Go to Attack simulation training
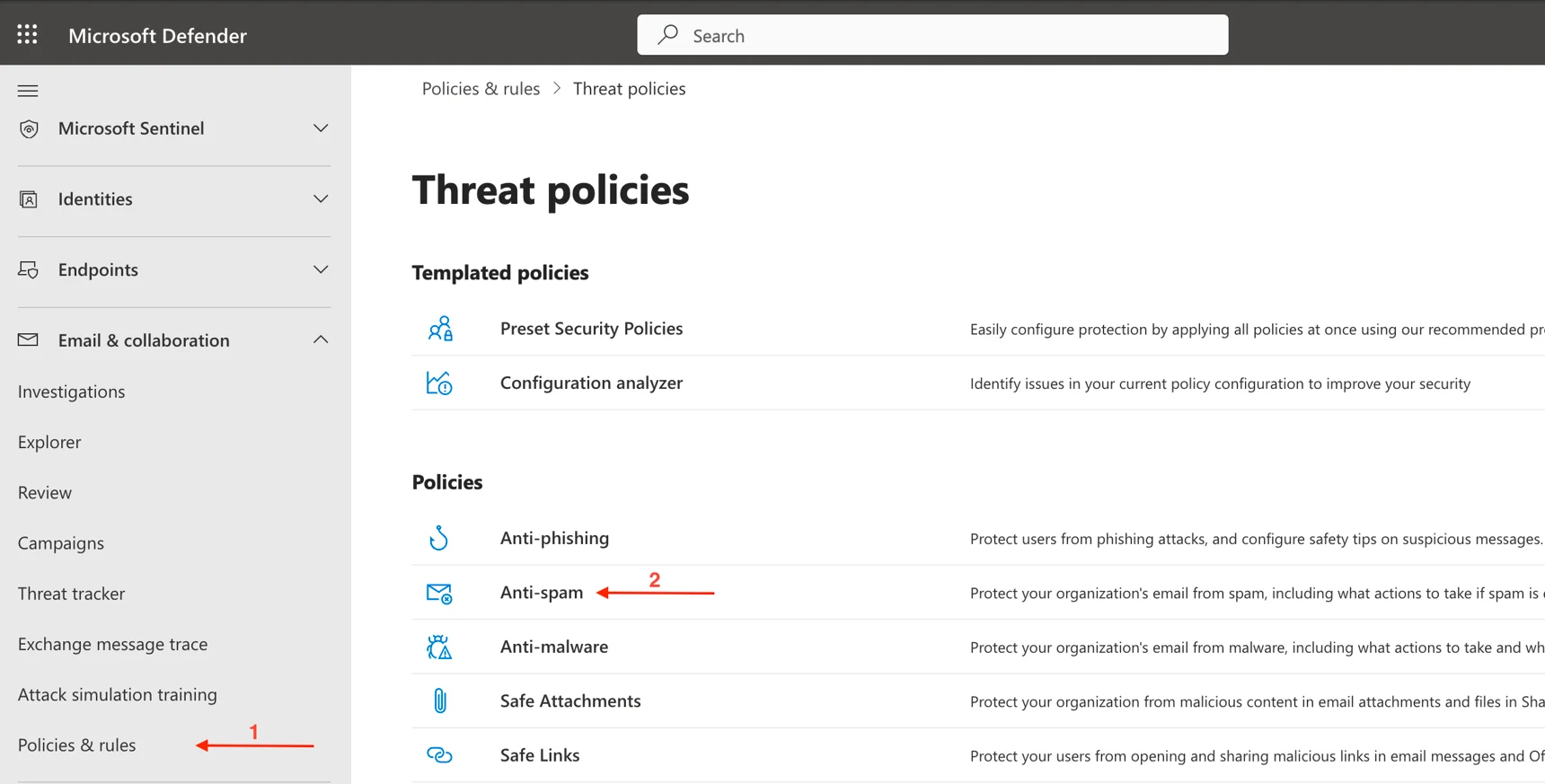 pyautogui.click(x=118, y=694)
